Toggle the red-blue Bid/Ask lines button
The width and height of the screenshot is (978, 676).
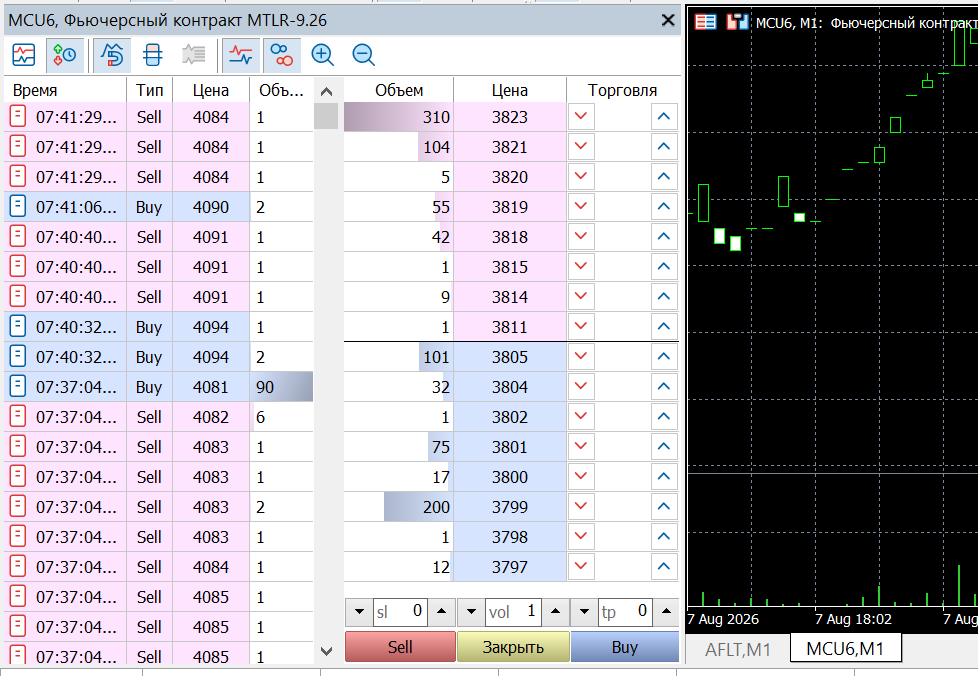(241, 55)
